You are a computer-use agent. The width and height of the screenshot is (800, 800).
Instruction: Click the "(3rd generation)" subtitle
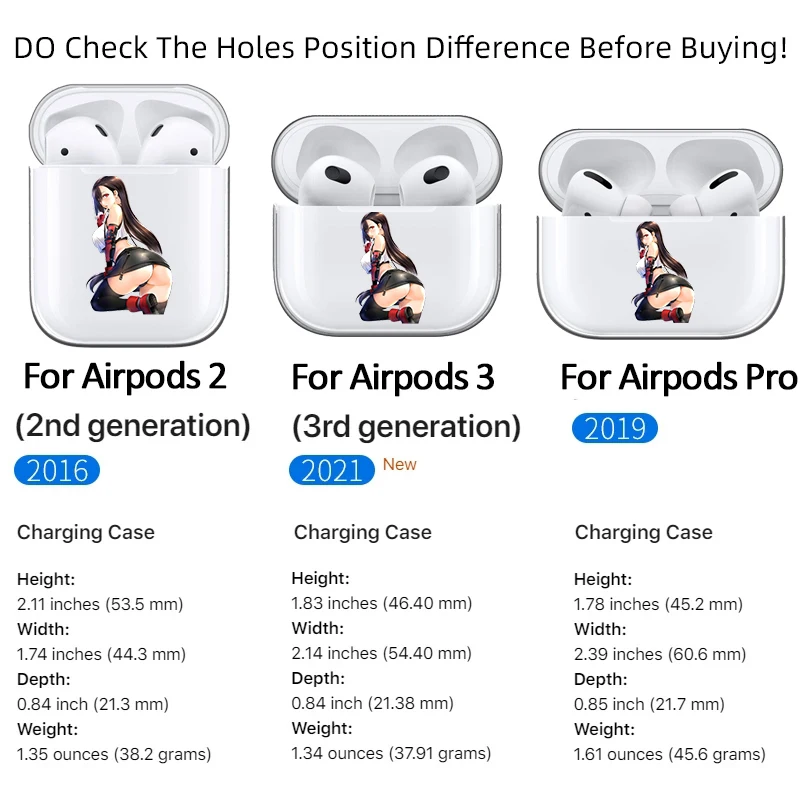406,428
